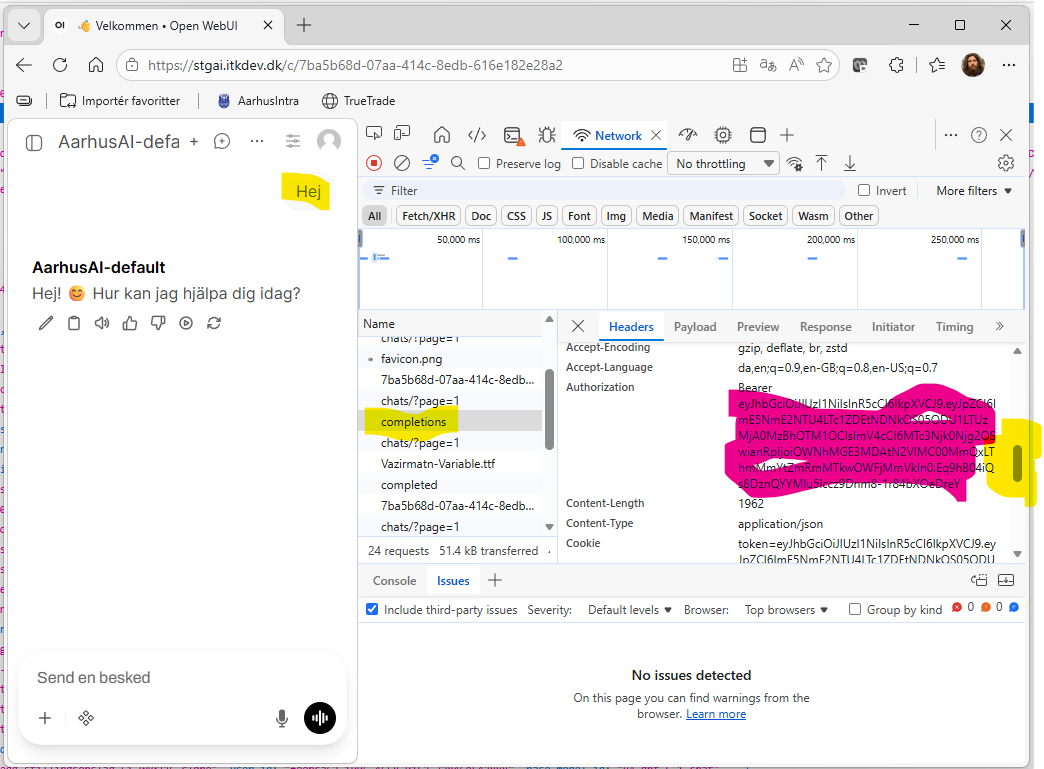This screenshot has width=1044, height=769.
Task: Switch to the Payload tab
Action: [694, 326]
